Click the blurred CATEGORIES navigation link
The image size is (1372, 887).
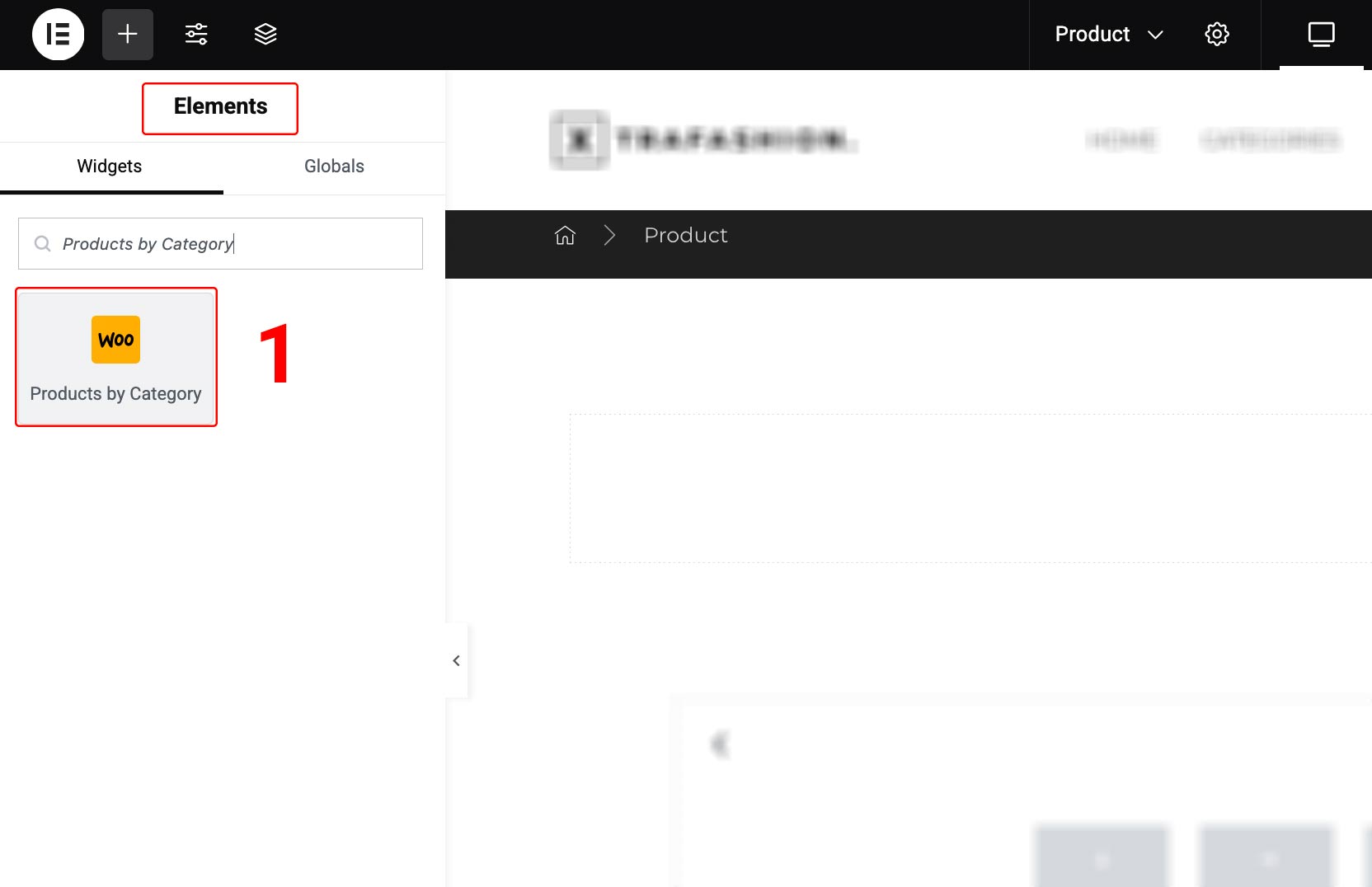[x=1270, y=140]
